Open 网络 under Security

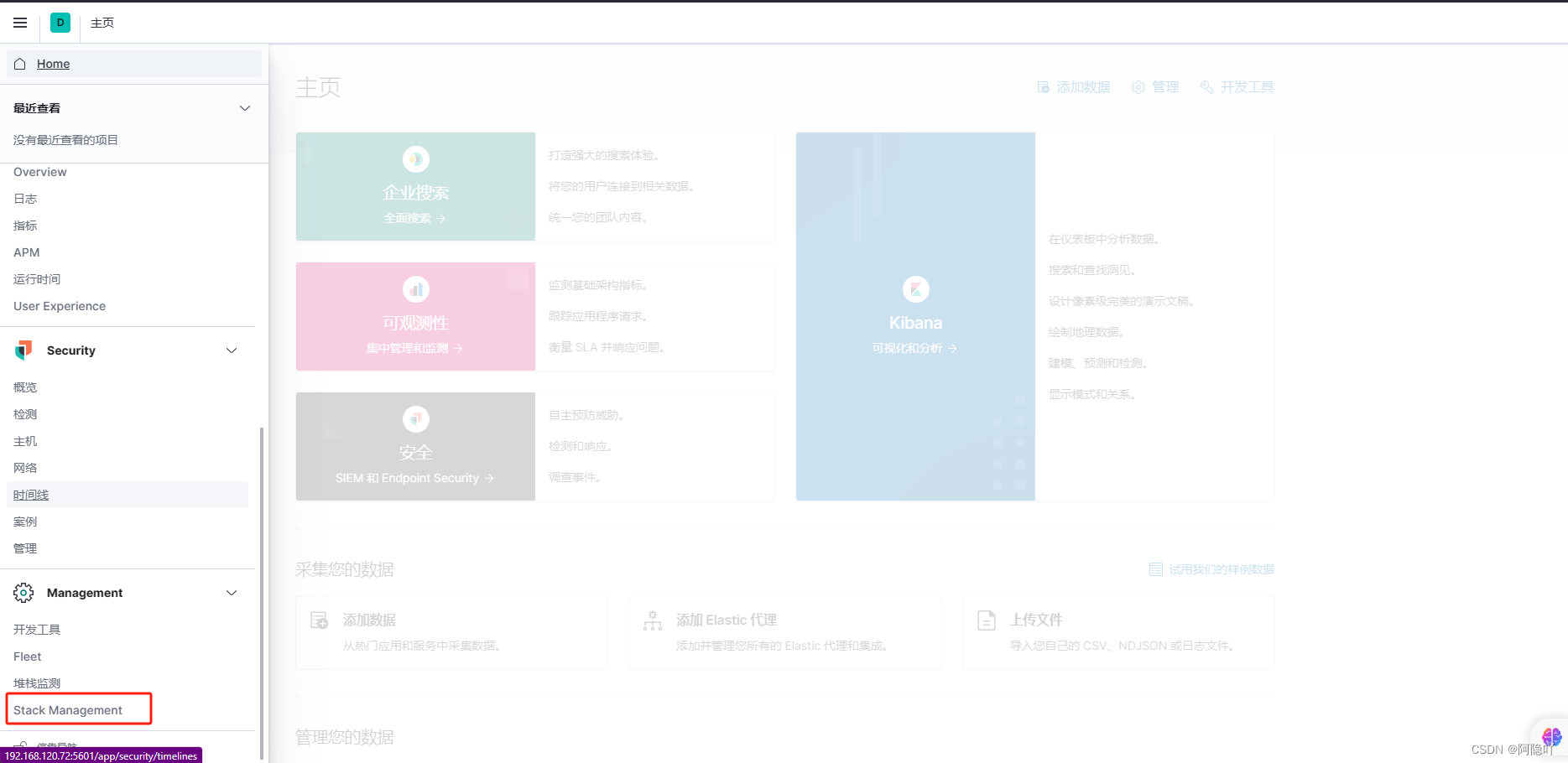tap(25, 468)
